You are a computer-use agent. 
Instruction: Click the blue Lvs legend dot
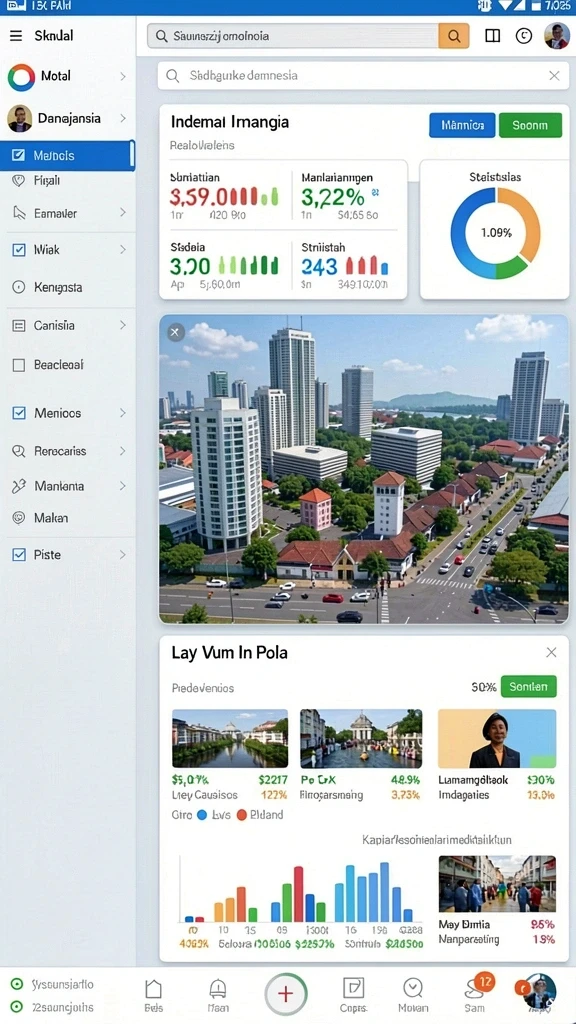tap(202, 815)
